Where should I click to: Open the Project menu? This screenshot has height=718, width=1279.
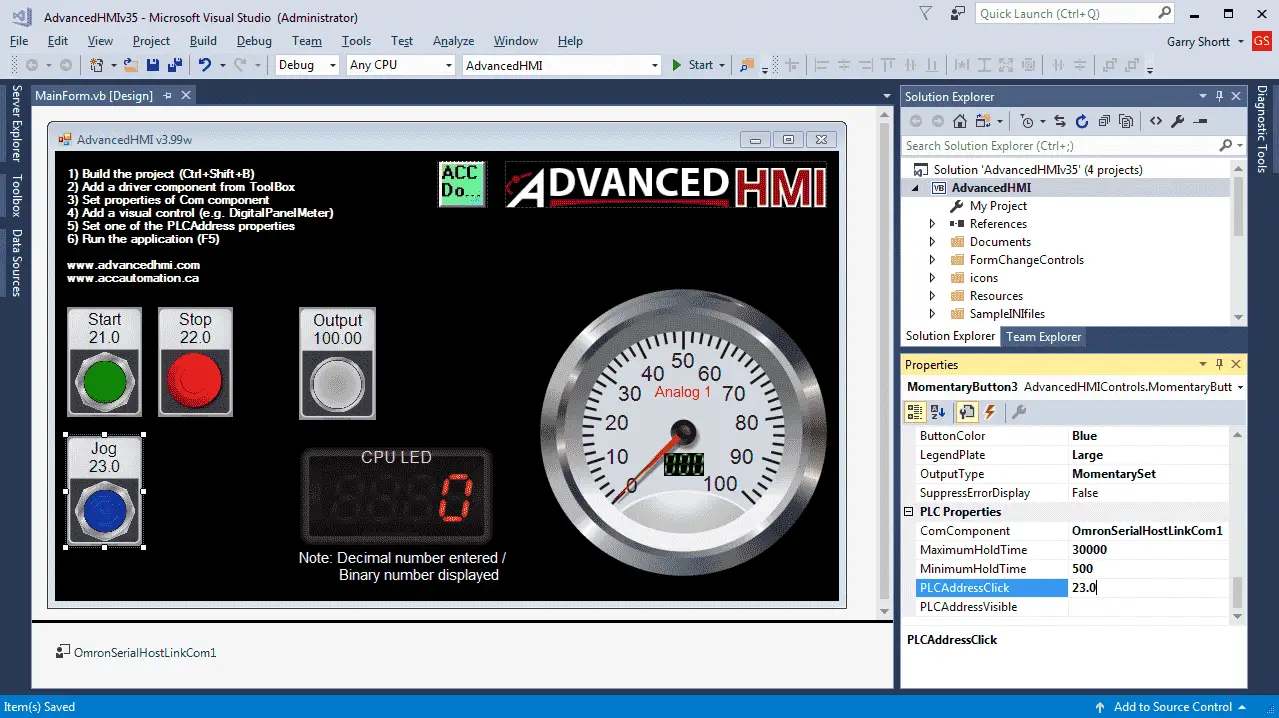pos(151,41)
